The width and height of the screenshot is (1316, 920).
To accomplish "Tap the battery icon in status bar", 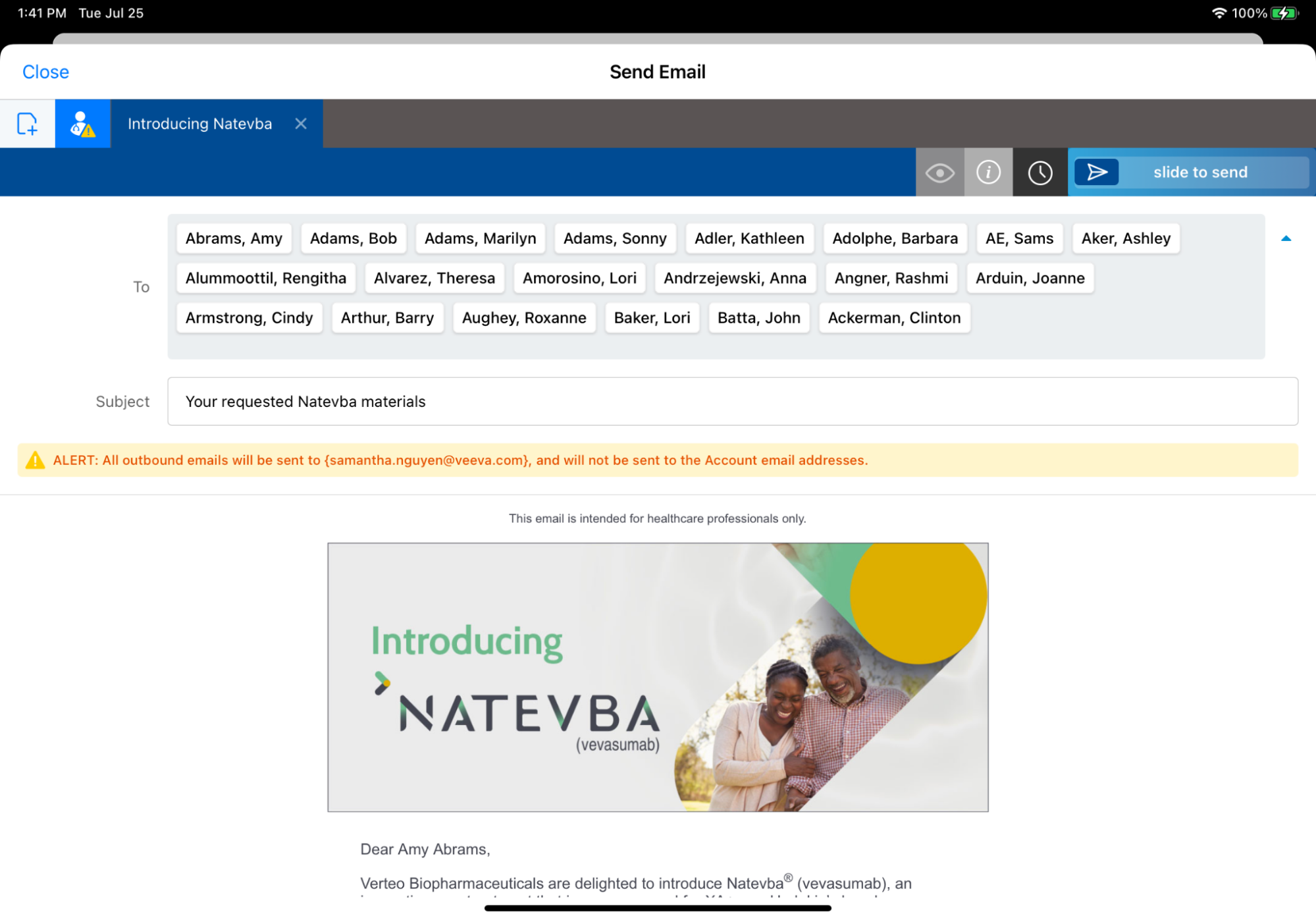I will [1284, 13].
